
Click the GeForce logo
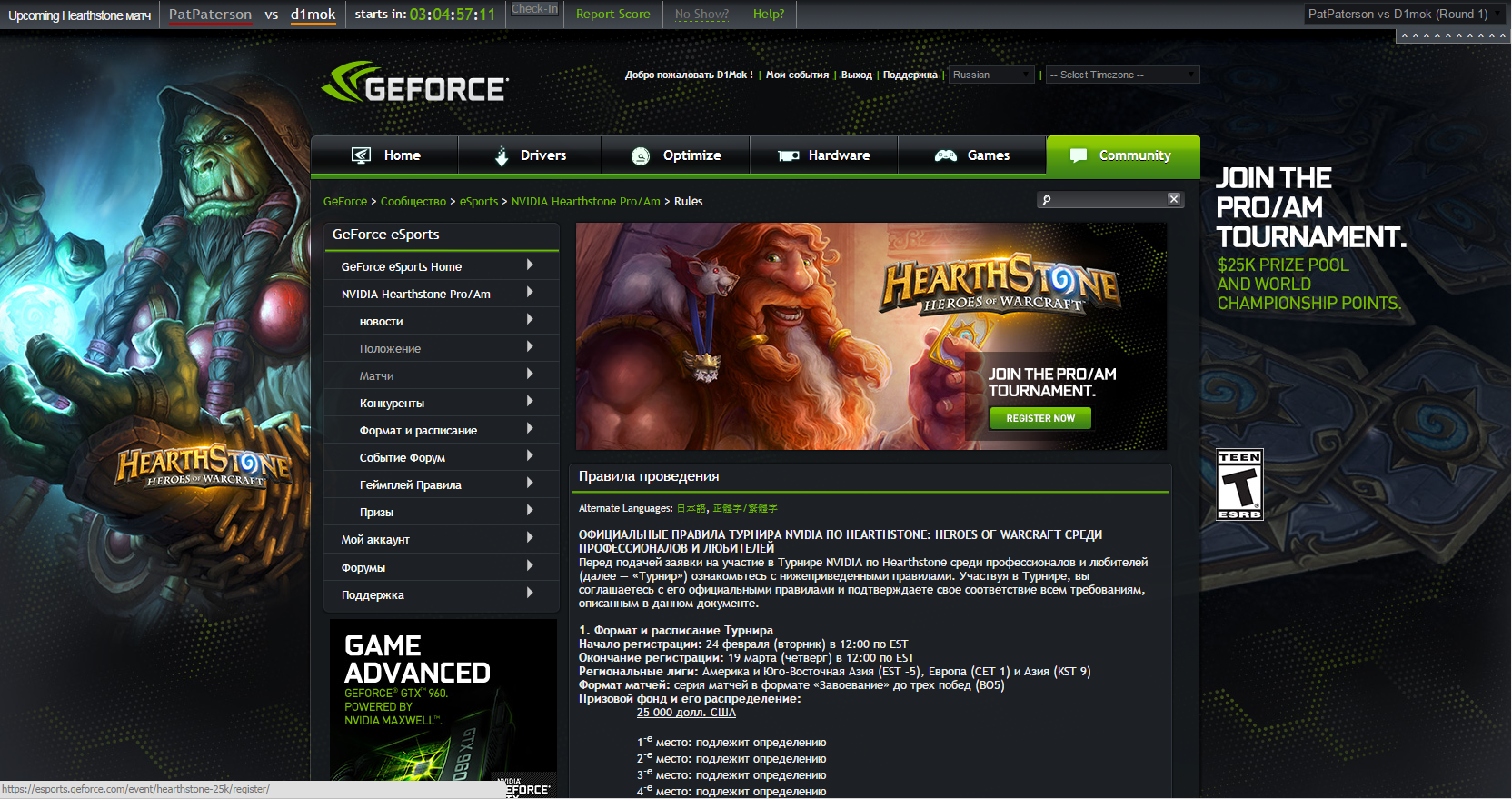[415, 84]
